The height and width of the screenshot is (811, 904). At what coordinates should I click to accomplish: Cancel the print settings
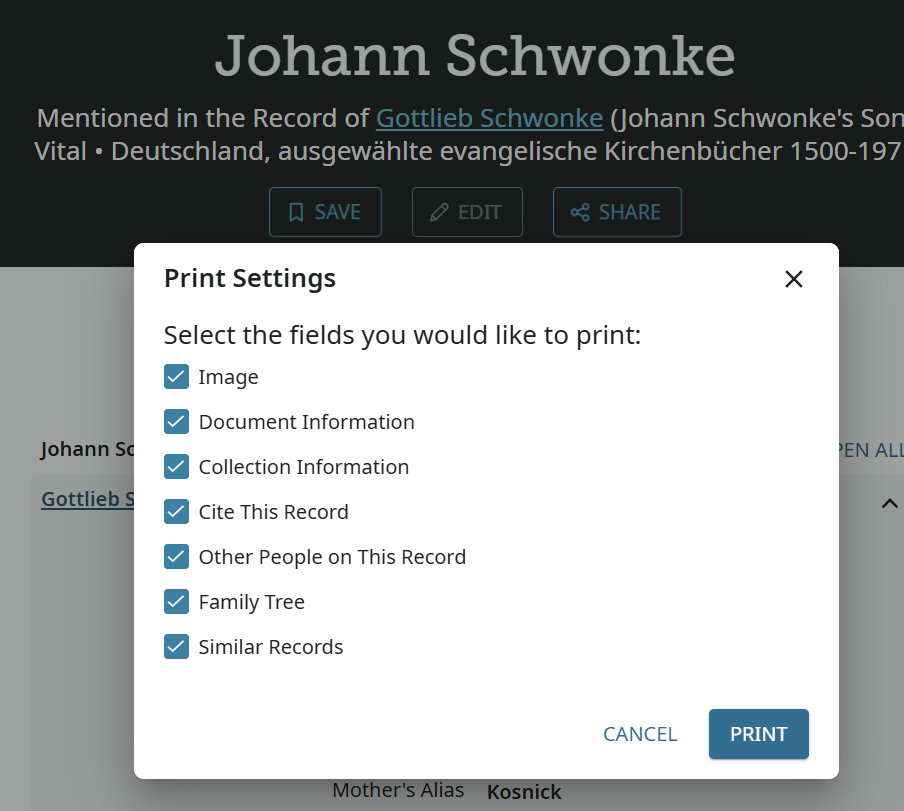coord(640,734)
